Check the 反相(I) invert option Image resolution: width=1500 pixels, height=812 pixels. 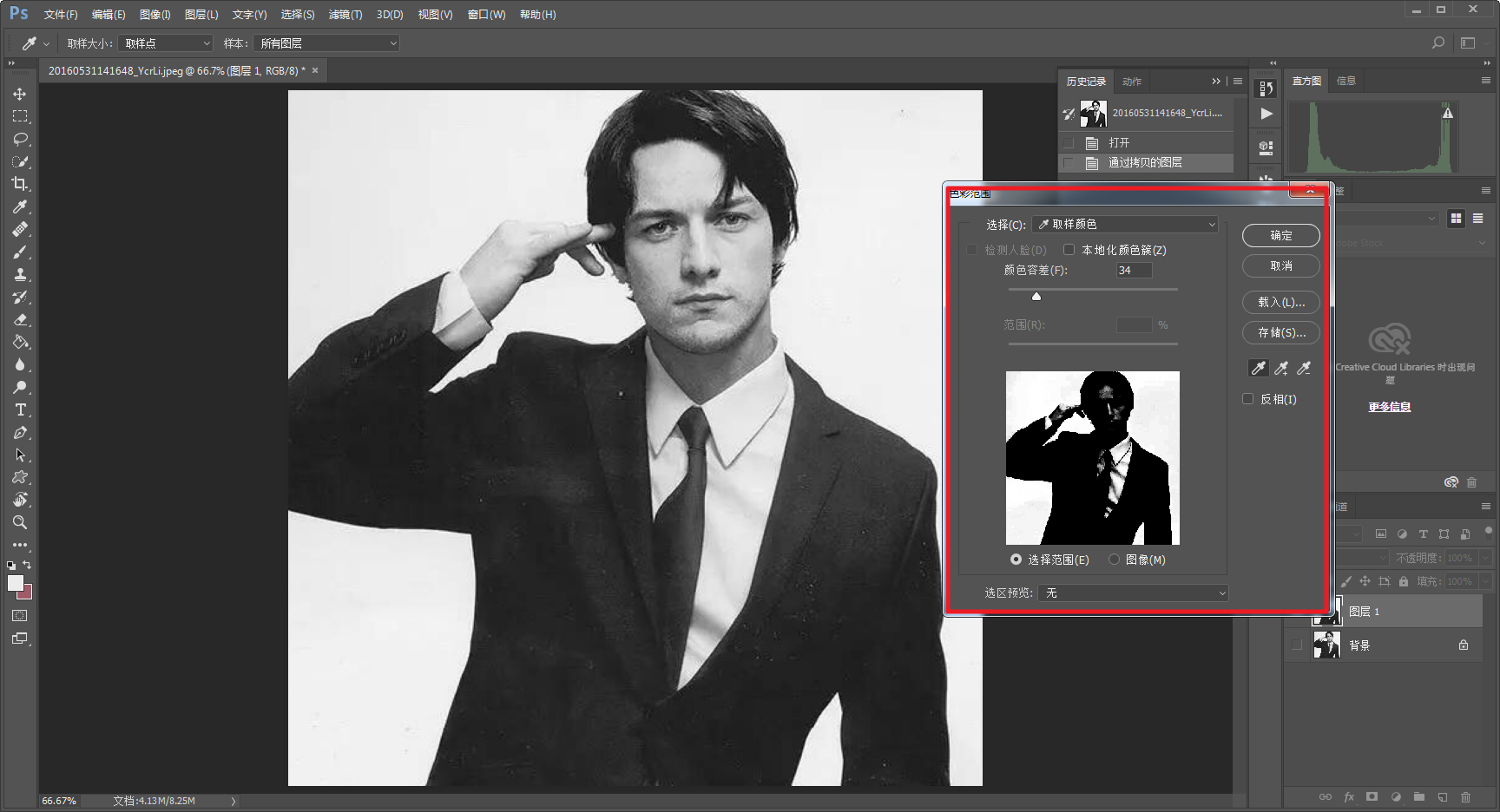point(1248,399)
